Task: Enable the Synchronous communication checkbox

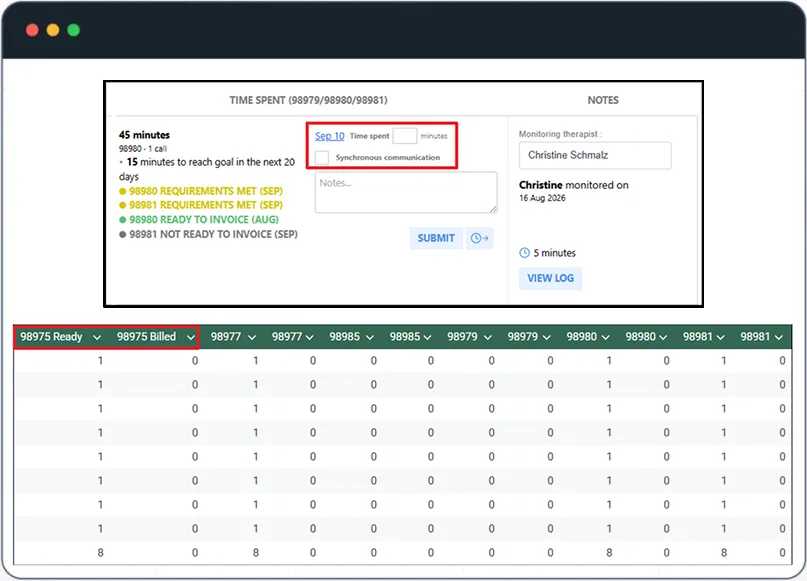Action: (322, 157)
